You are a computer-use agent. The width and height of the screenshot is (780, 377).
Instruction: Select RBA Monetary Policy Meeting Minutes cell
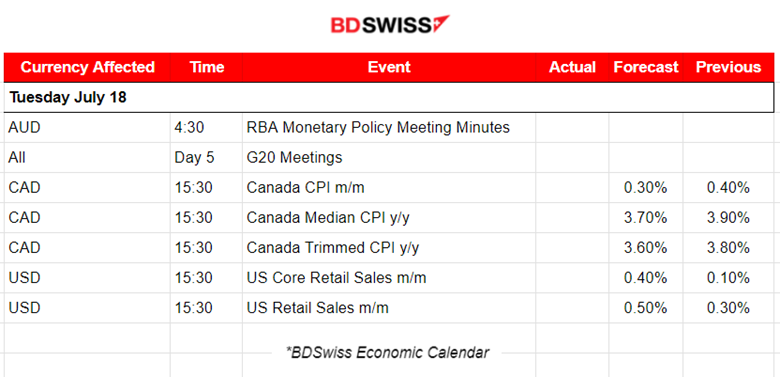coord(378,128)
